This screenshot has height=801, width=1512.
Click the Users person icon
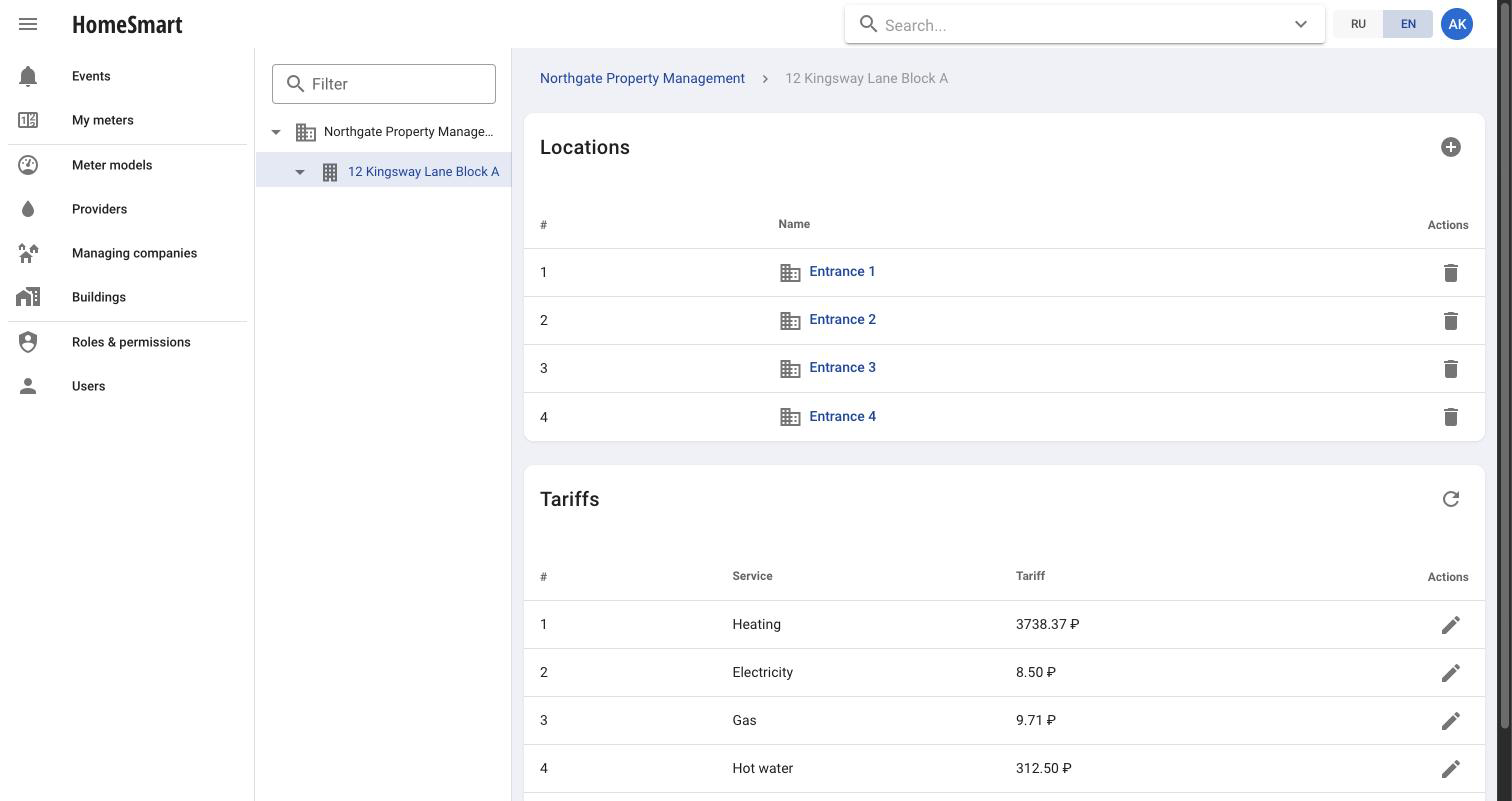click(x=28, y=386)
